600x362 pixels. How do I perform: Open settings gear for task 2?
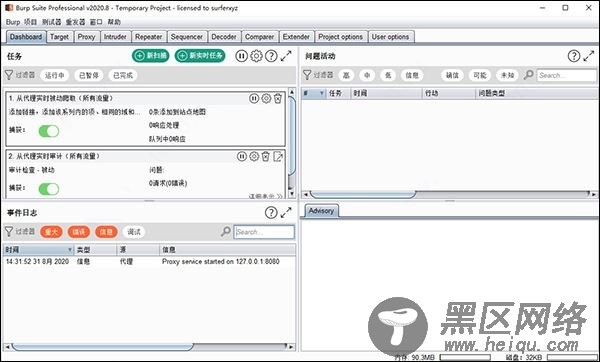pos(254,156)
